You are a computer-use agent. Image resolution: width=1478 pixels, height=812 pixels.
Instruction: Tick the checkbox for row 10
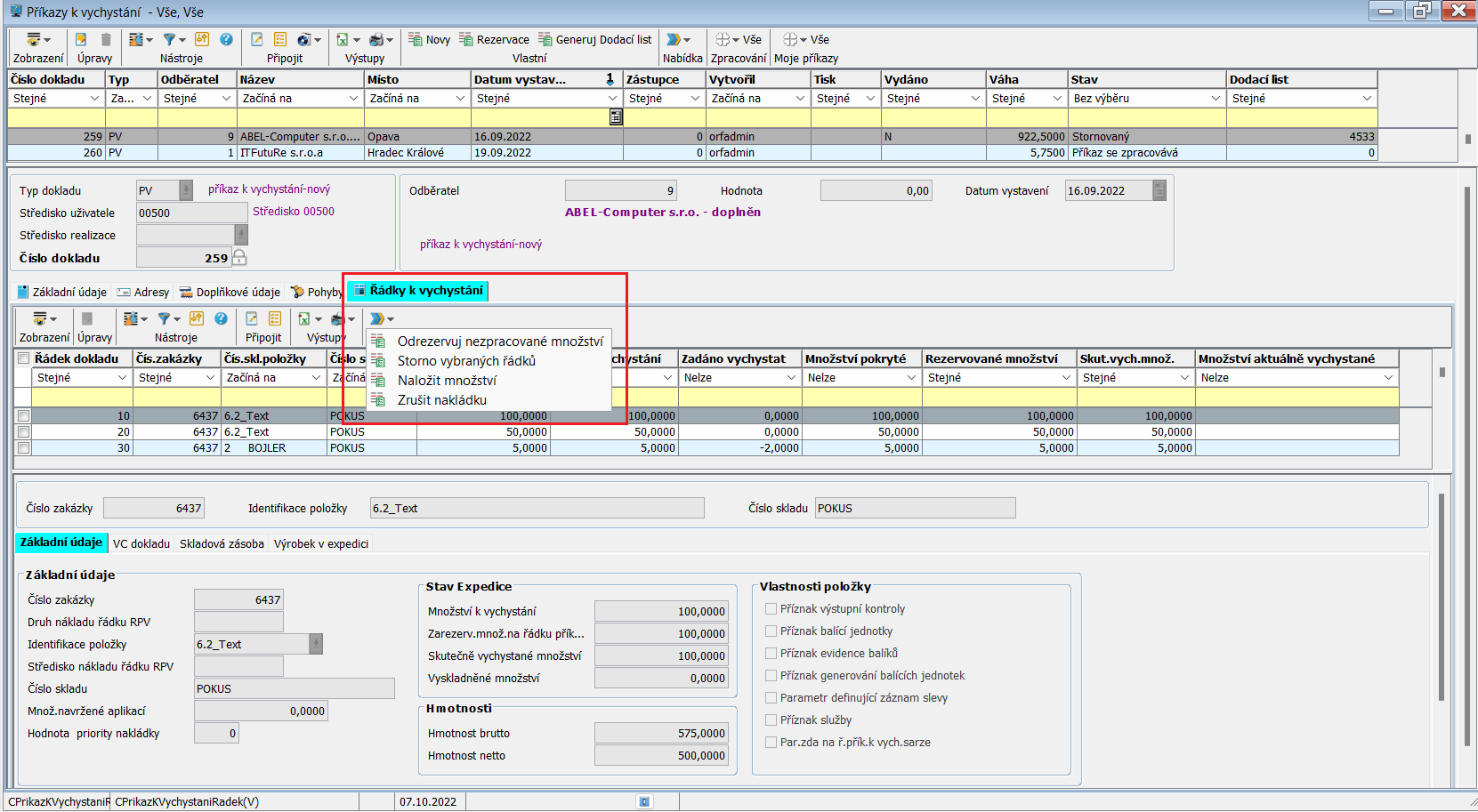(x=24, y=416)
